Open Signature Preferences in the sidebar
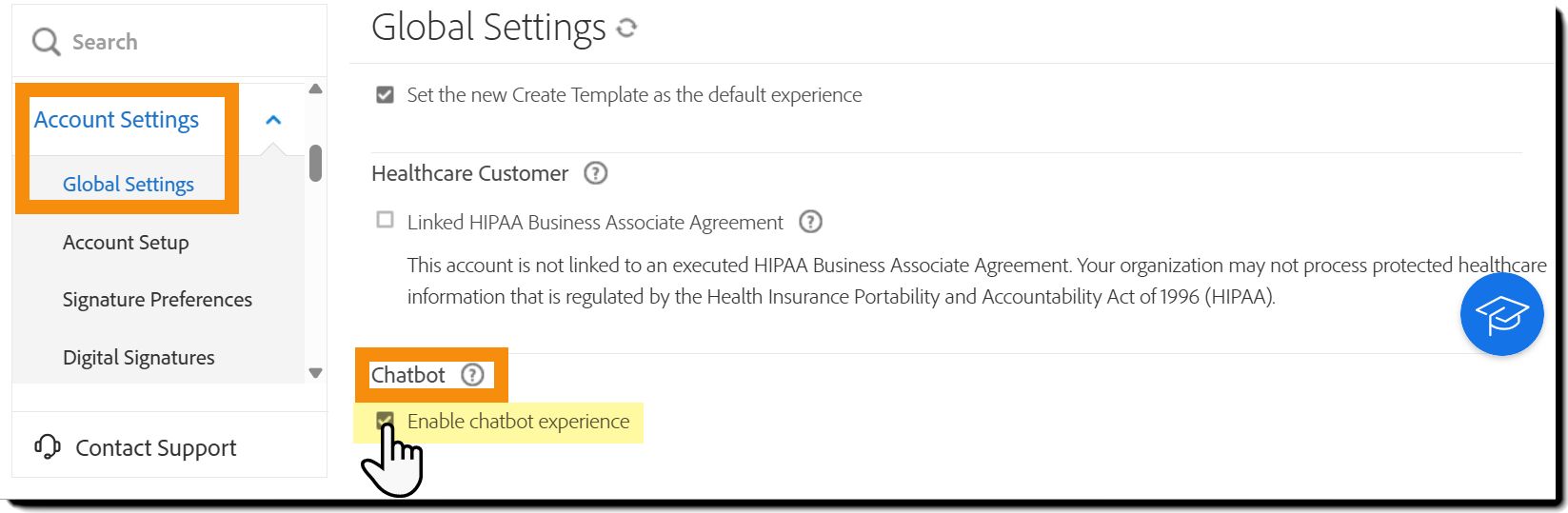 coord(157,300)
